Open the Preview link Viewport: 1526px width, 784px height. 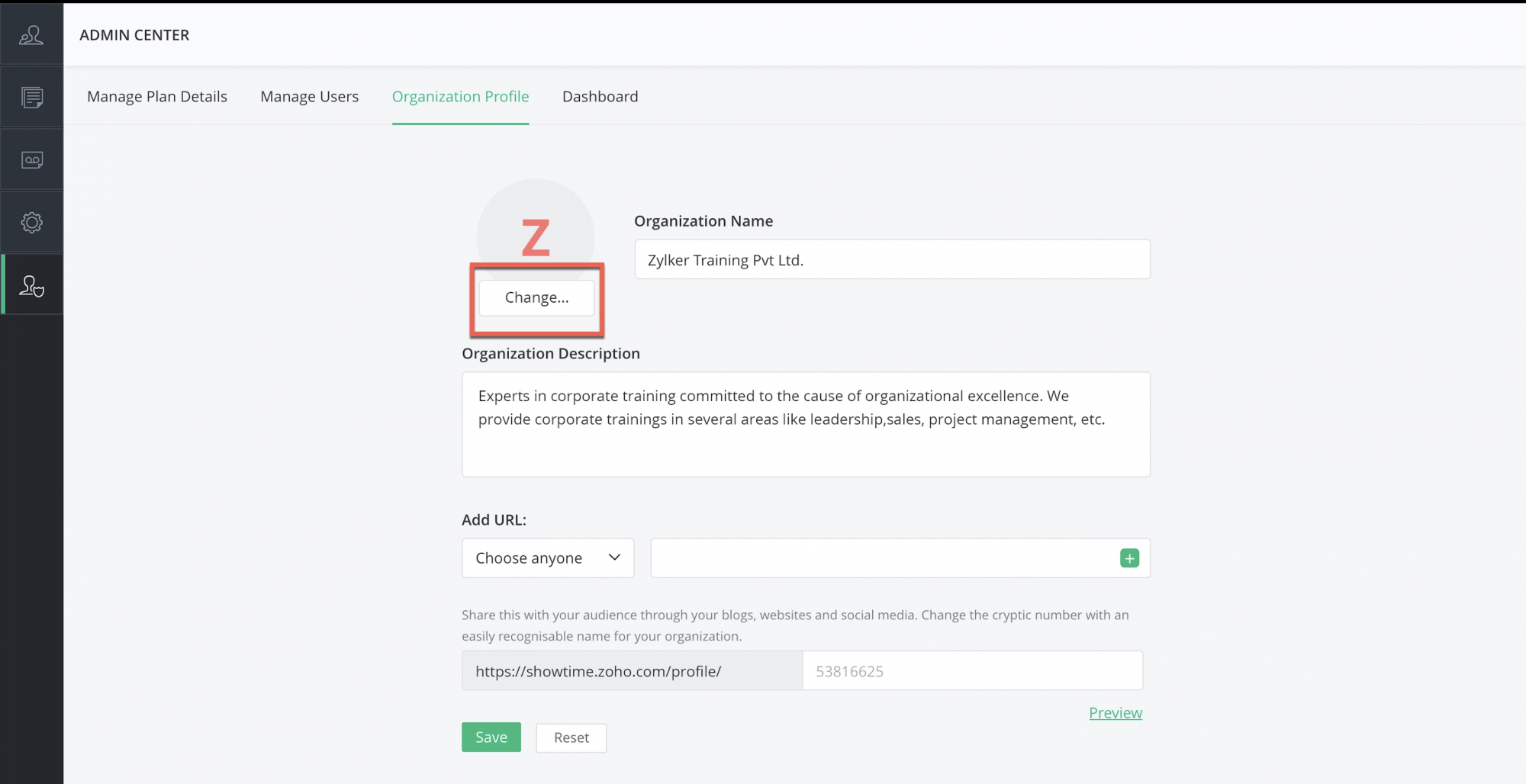tap(1115, 713)
